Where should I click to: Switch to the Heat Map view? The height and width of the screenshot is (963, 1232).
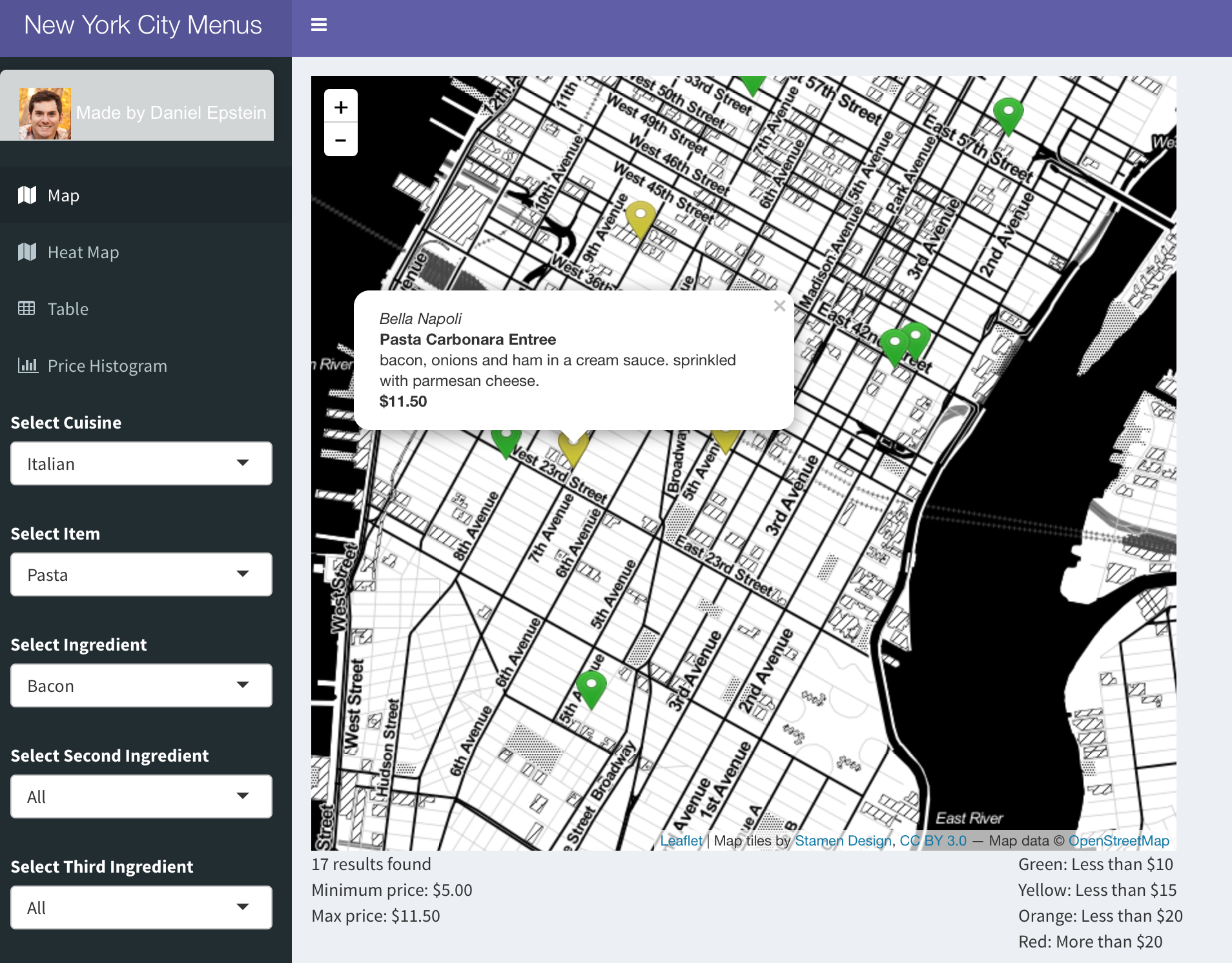(x=83, y=252)
